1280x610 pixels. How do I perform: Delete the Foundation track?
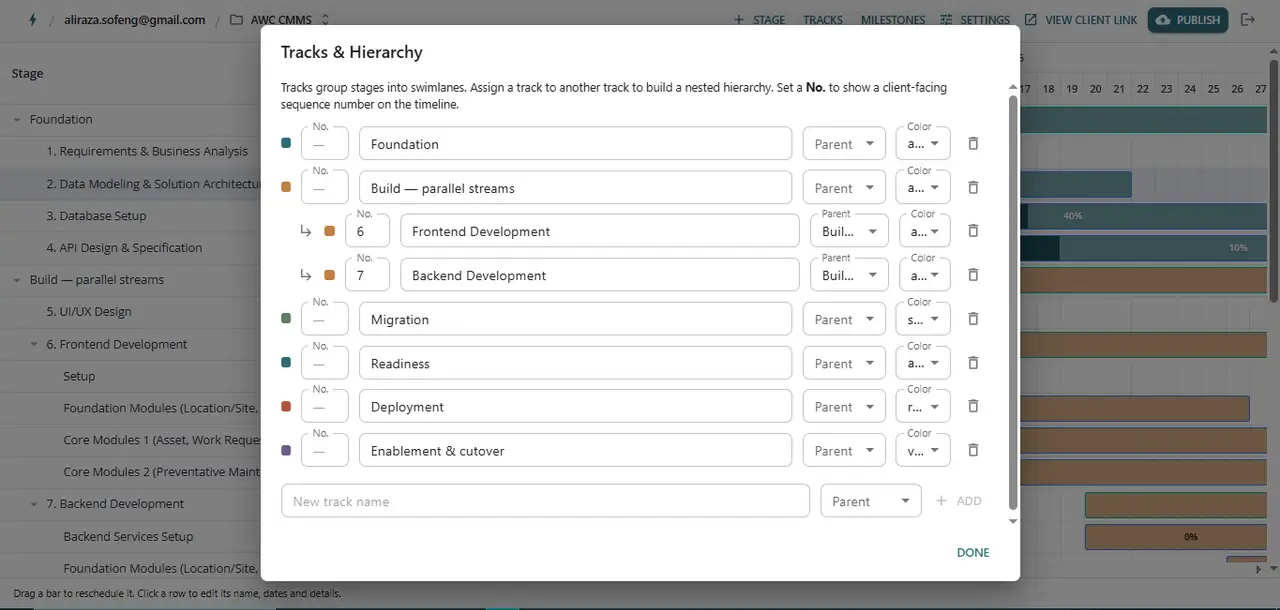point(973,144)
